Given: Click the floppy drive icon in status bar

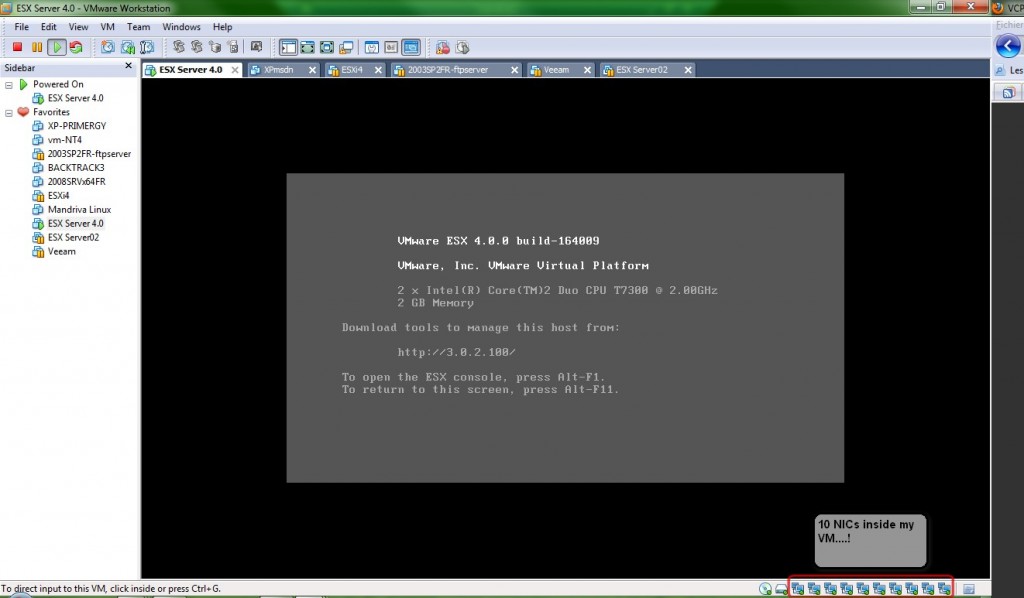Looking at the screenshot, I should (781, 589).
